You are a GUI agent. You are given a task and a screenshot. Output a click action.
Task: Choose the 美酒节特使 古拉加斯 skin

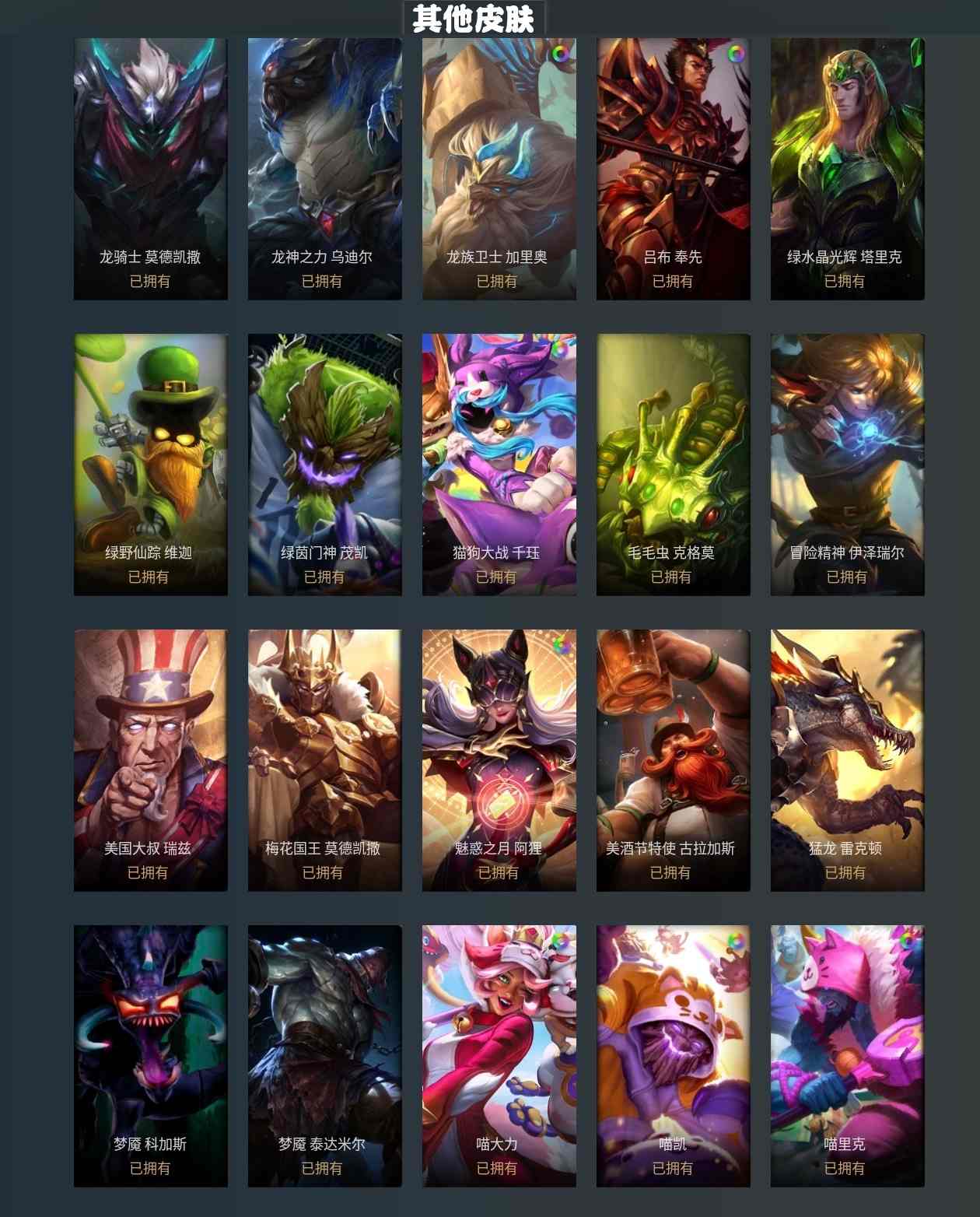tap(674, 760)
